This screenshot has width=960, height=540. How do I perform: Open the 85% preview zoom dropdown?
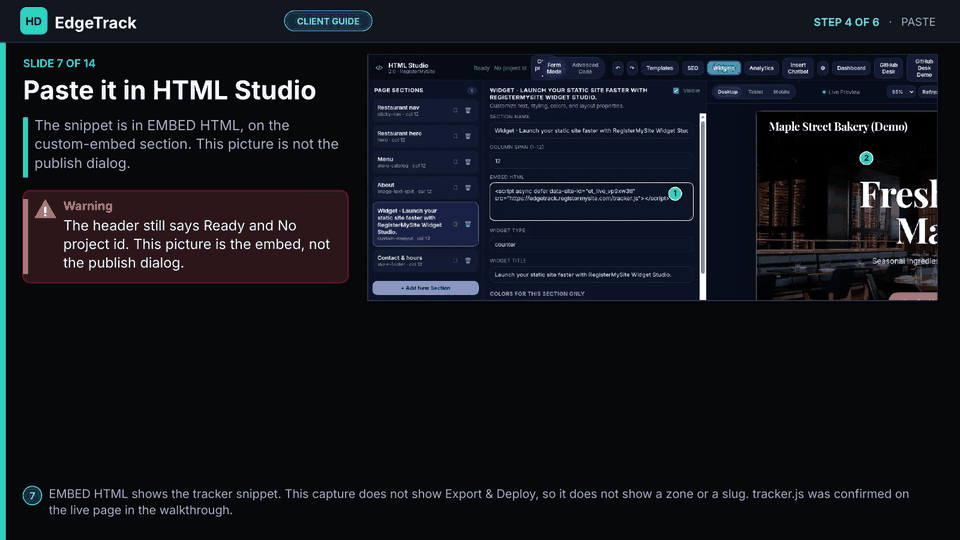coord(902,92)
